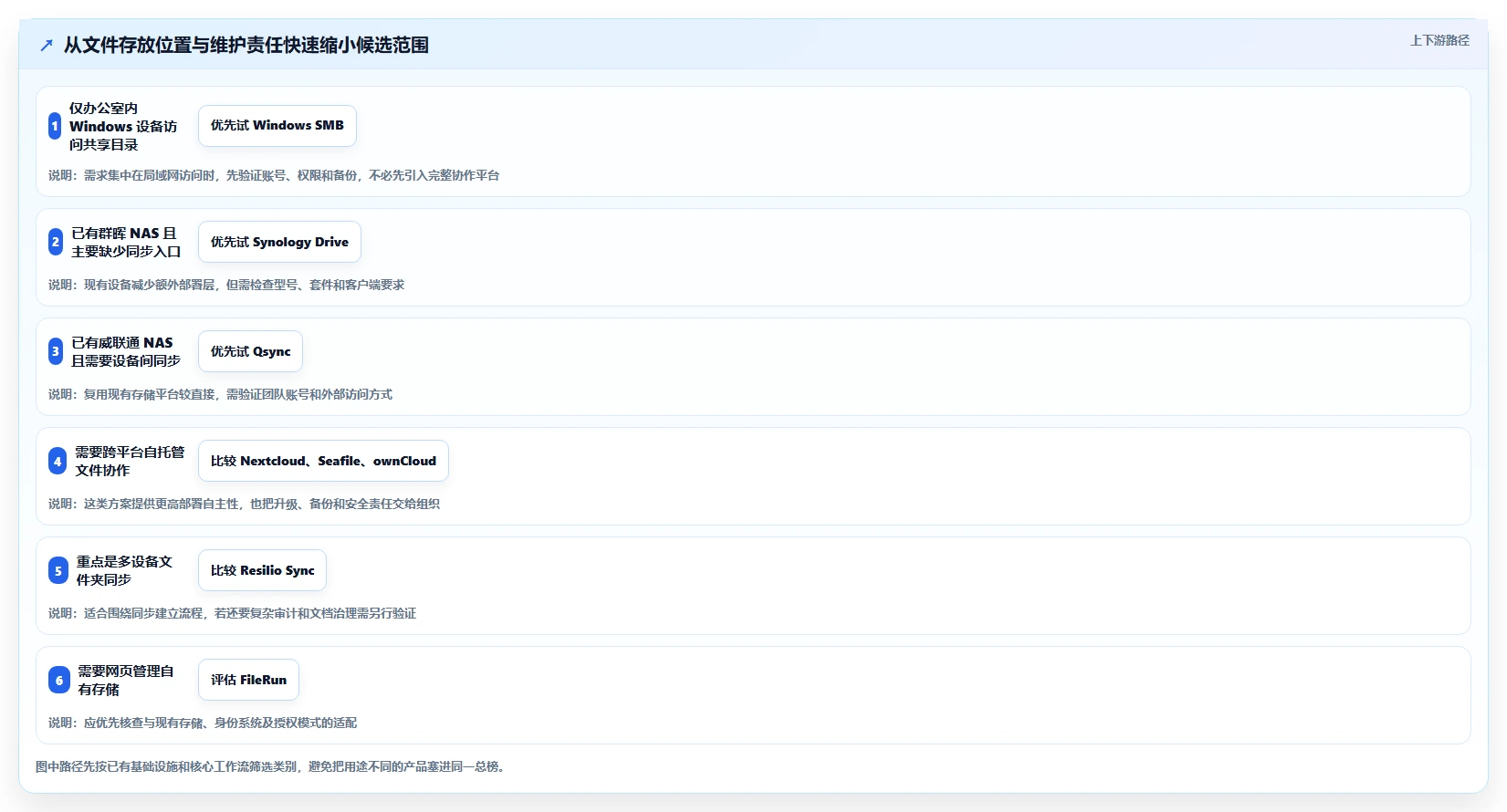Click the note starting 这类方案提供更高部署自主性
Image resolution: width=1507 pixels, height=812 pixels.
(x=244, y=504)
